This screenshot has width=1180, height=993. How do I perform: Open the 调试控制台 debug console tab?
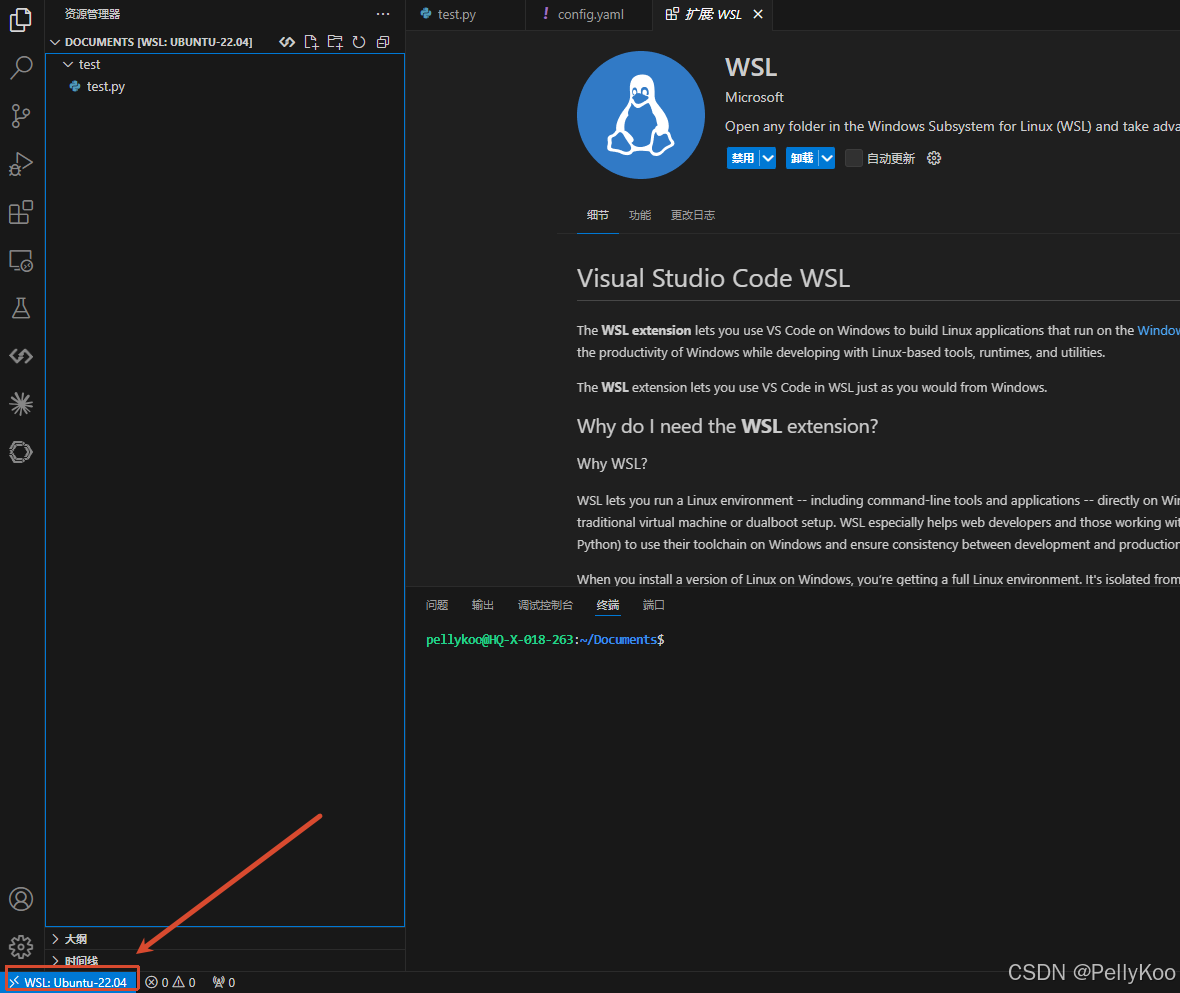pyautogui.click(x=545, y=605)
